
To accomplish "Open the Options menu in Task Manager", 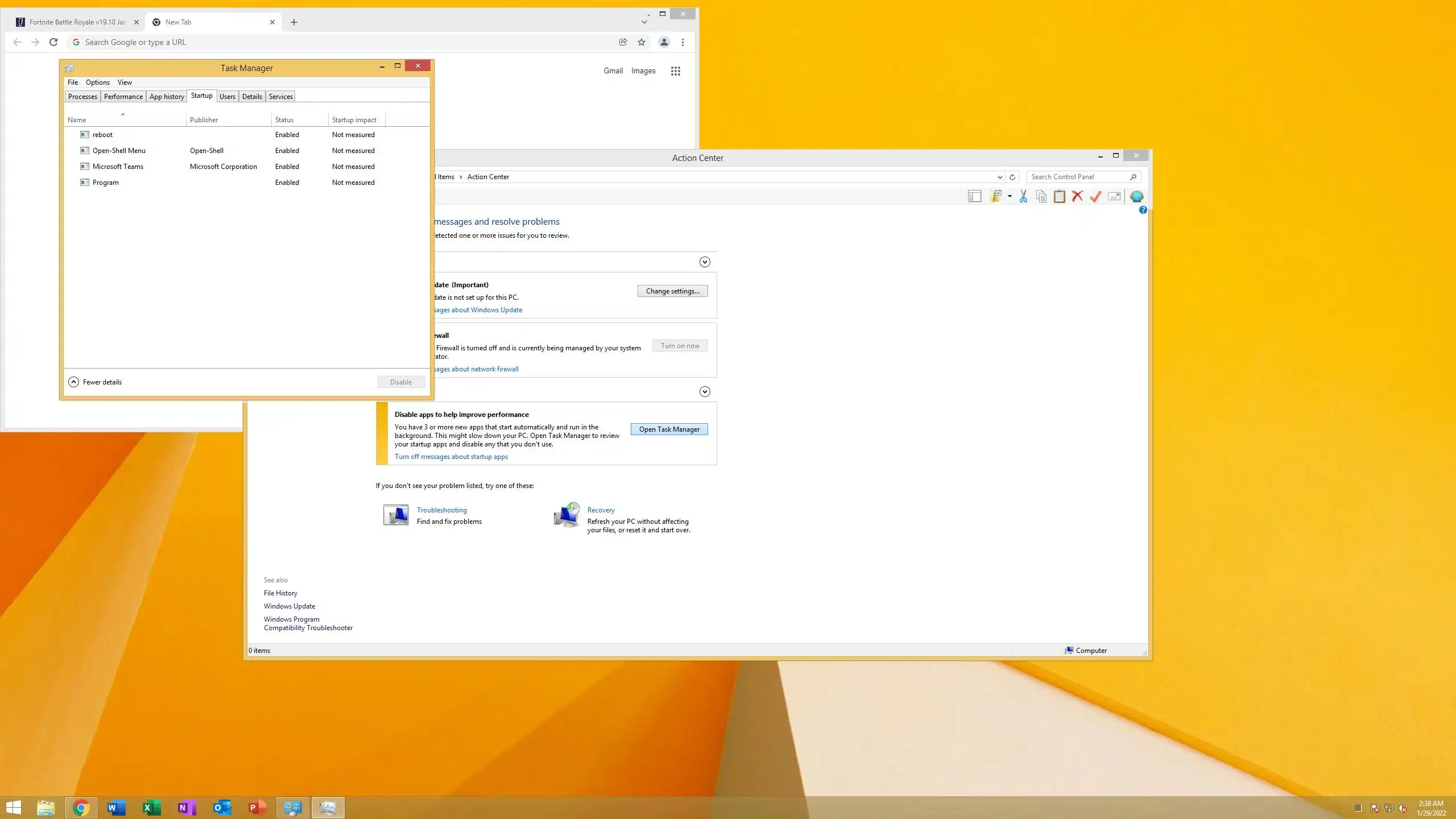I will pos(97,82).
